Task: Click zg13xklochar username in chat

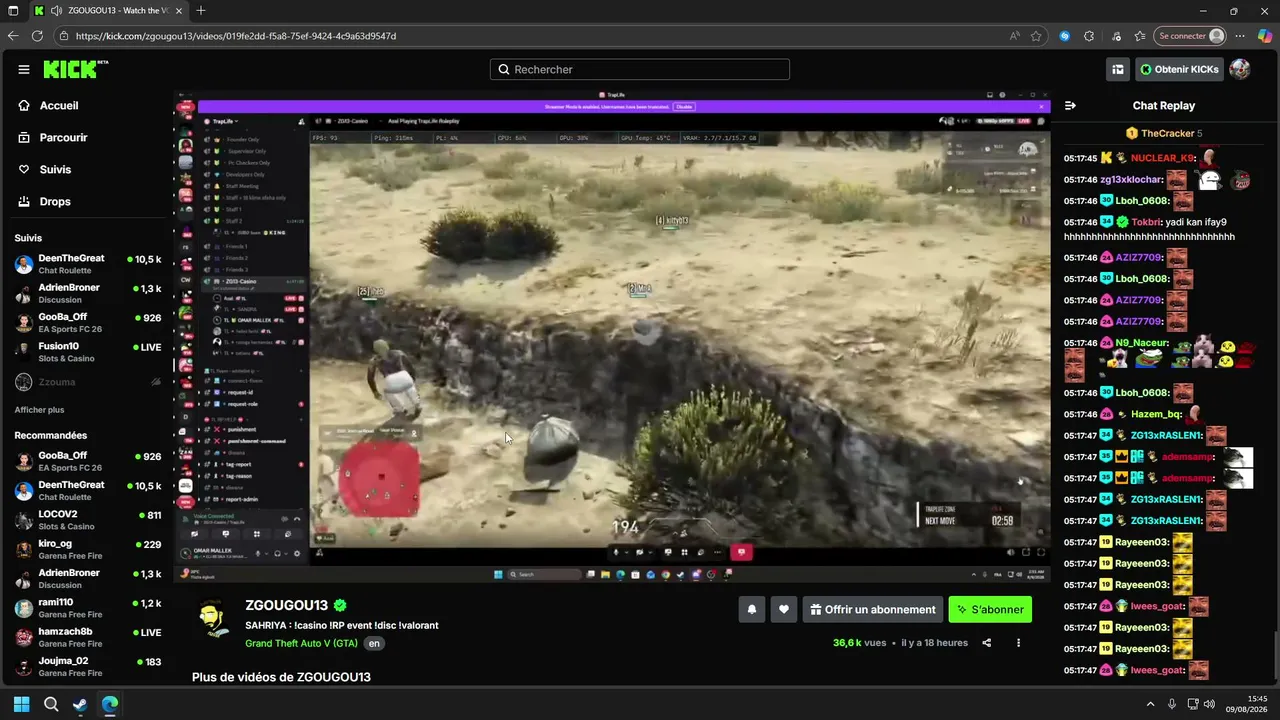Action: [x=1131, y=180]
